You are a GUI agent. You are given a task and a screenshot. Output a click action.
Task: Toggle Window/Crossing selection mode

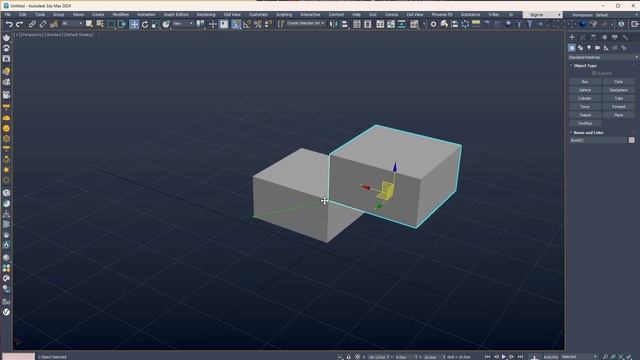pos(122,24)
